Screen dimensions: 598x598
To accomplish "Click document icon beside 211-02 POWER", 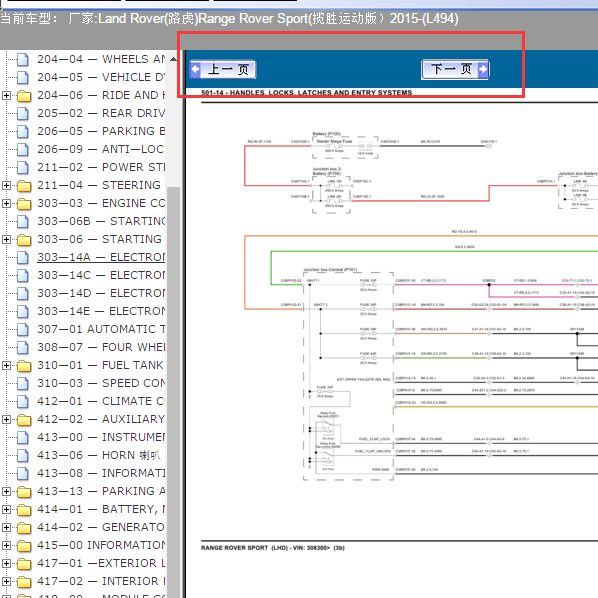I will tap(23, 167).
